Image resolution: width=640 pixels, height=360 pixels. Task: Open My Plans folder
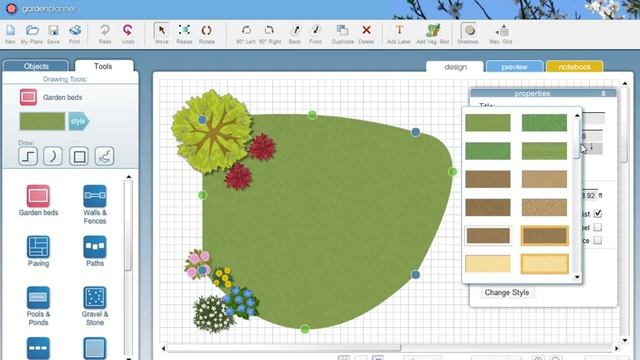tap(32, 34)
